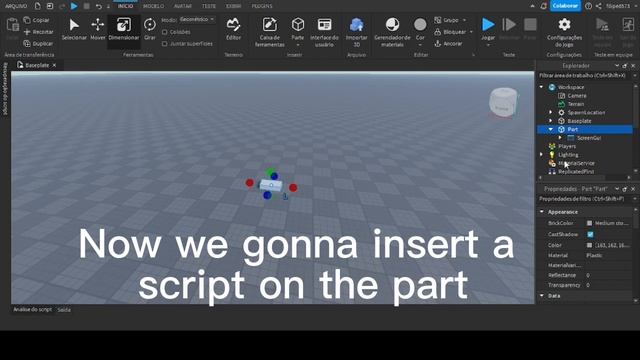Collapse the Appearance properties section

542,212
